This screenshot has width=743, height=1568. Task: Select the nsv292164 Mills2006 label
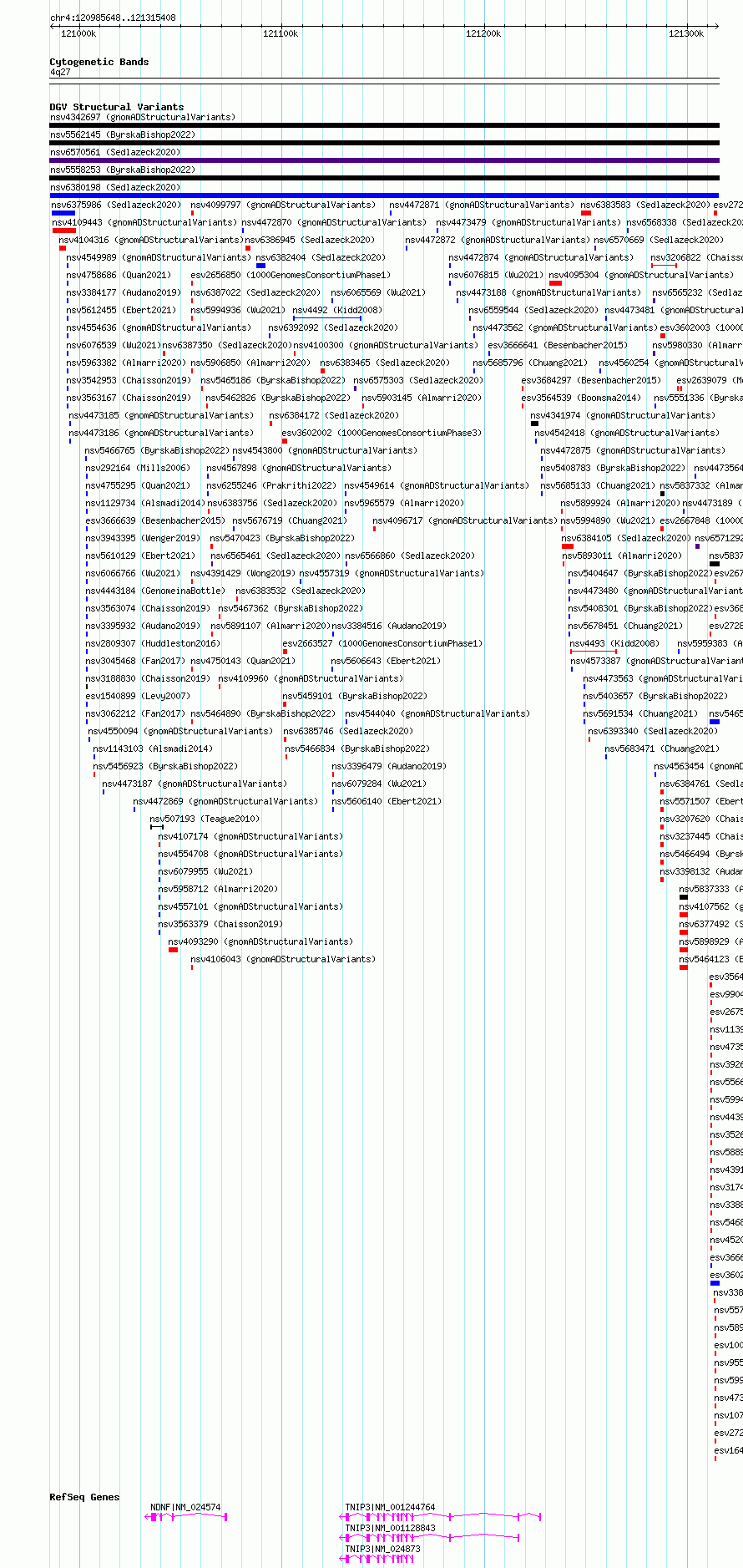138,468
